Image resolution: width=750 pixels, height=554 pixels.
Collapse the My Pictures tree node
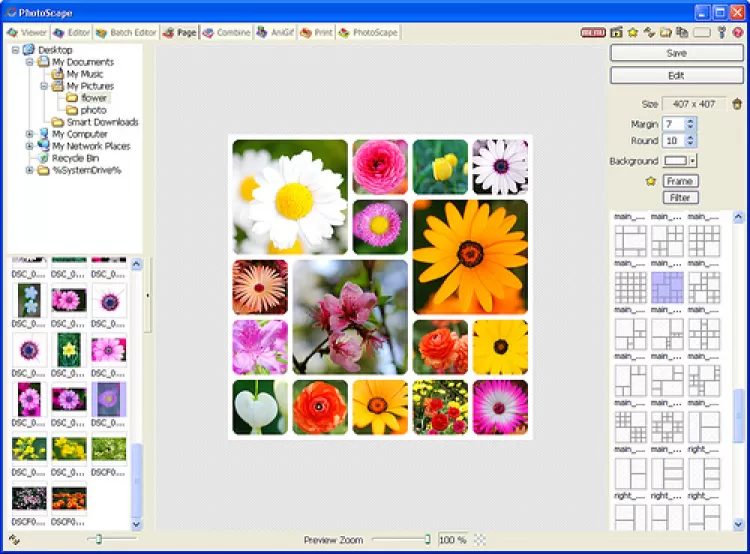coord(44,86)
